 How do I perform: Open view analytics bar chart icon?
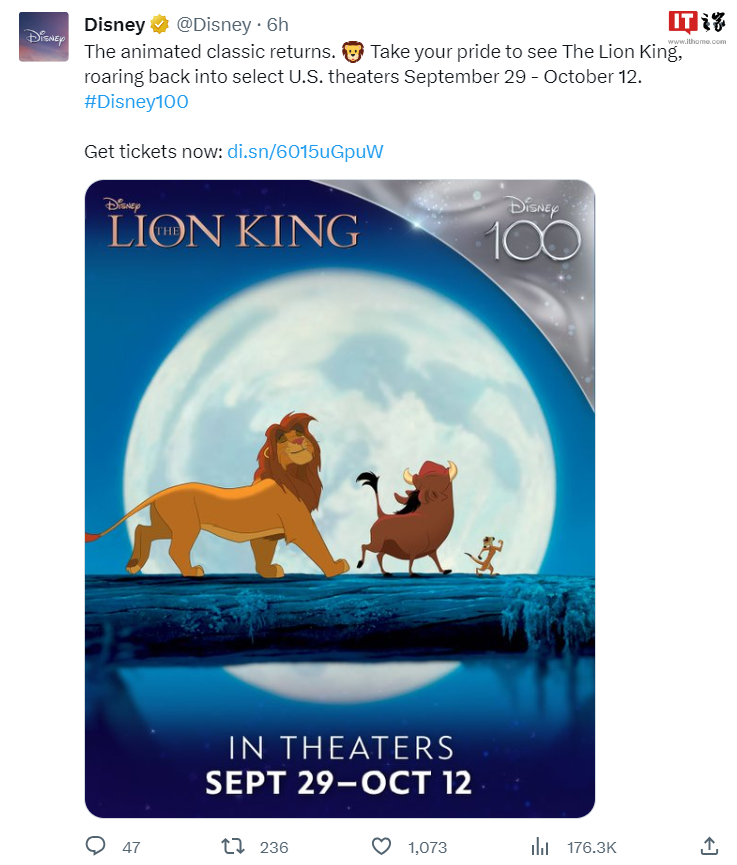540,846
